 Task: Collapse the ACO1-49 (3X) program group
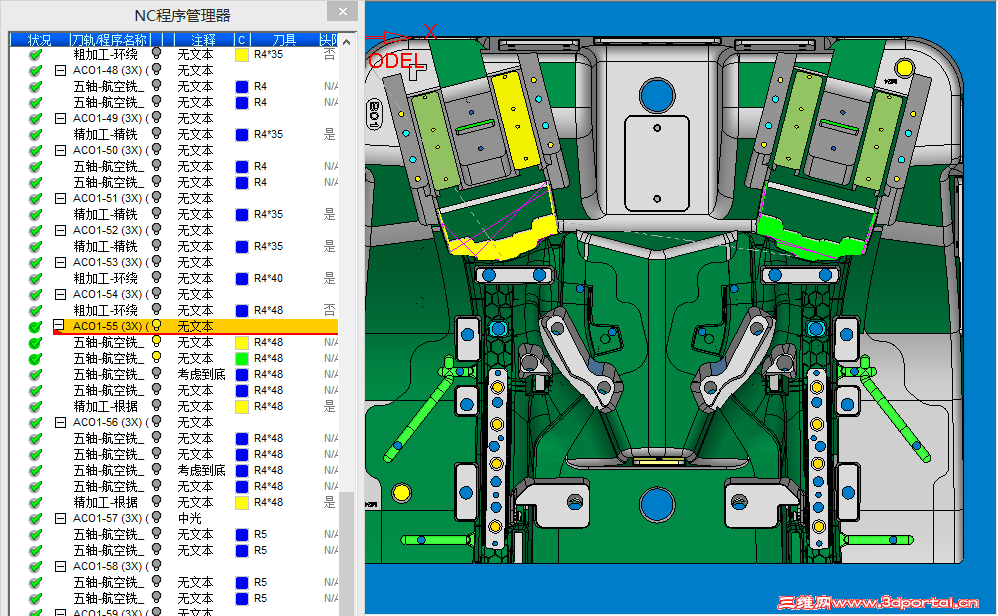pyautogui.click(x=60, y=118)
